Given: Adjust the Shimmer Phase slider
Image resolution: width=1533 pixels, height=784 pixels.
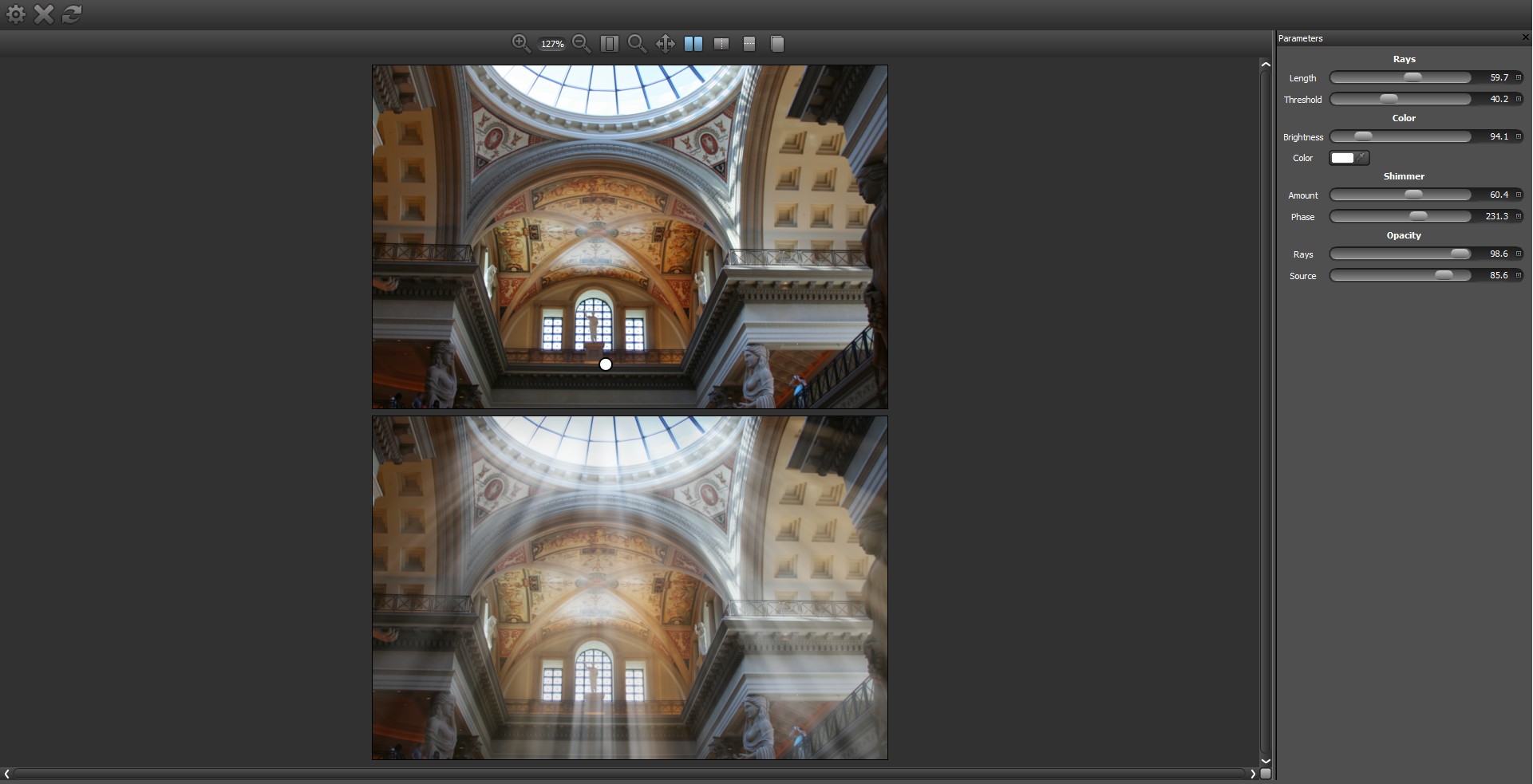Looking at the screenshot, I should (x=1400, y=216).
